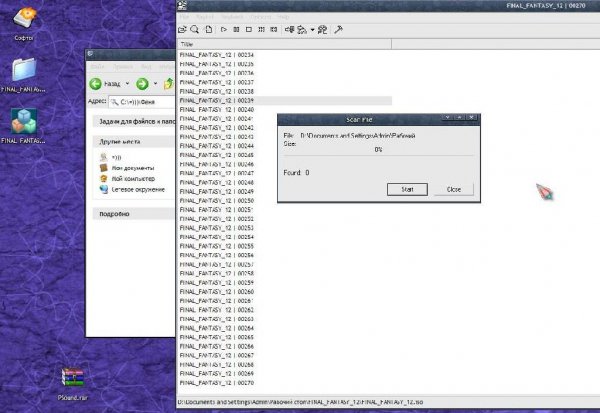The height and width of the screenshot is (413, 600).
Task: Stop playback with the square icon
Action: 249,29
